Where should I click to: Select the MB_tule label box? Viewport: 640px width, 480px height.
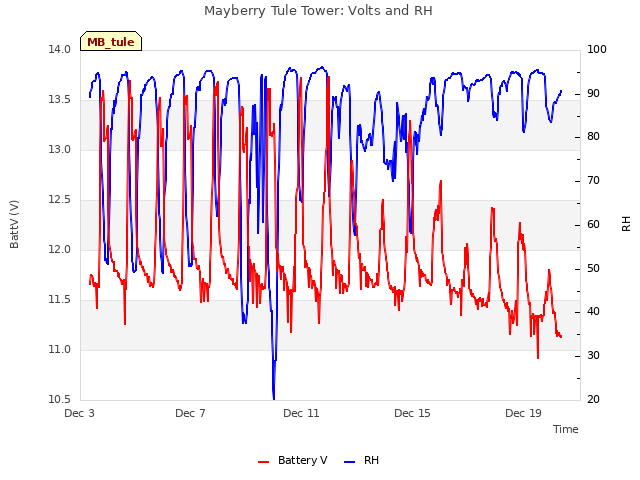click(x=111, y=41)
